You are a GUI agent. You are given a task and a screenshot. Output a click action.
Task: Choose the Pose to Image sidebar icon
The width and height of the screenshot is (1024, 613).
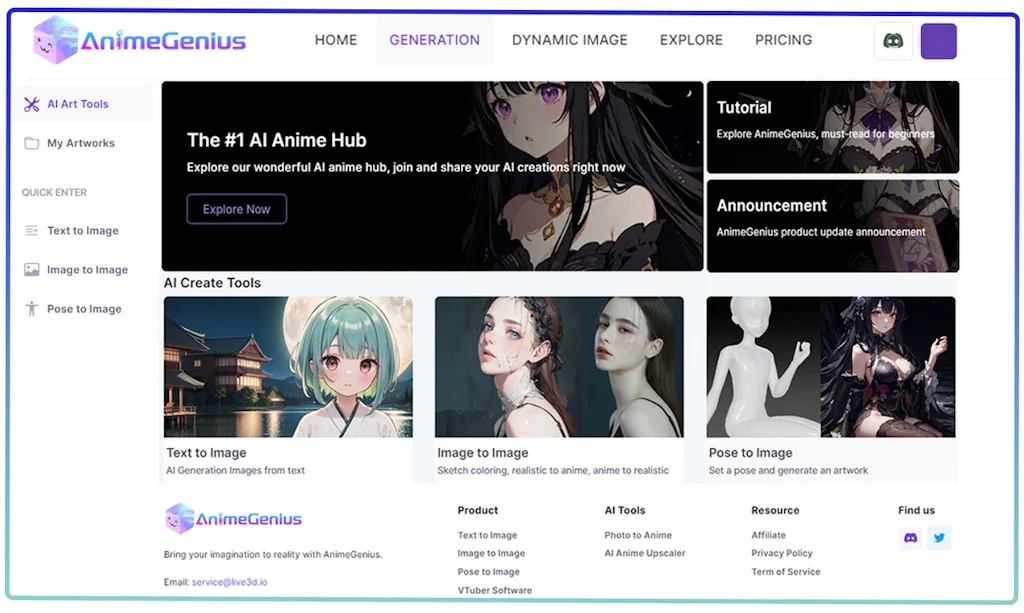tap(30, 308)
